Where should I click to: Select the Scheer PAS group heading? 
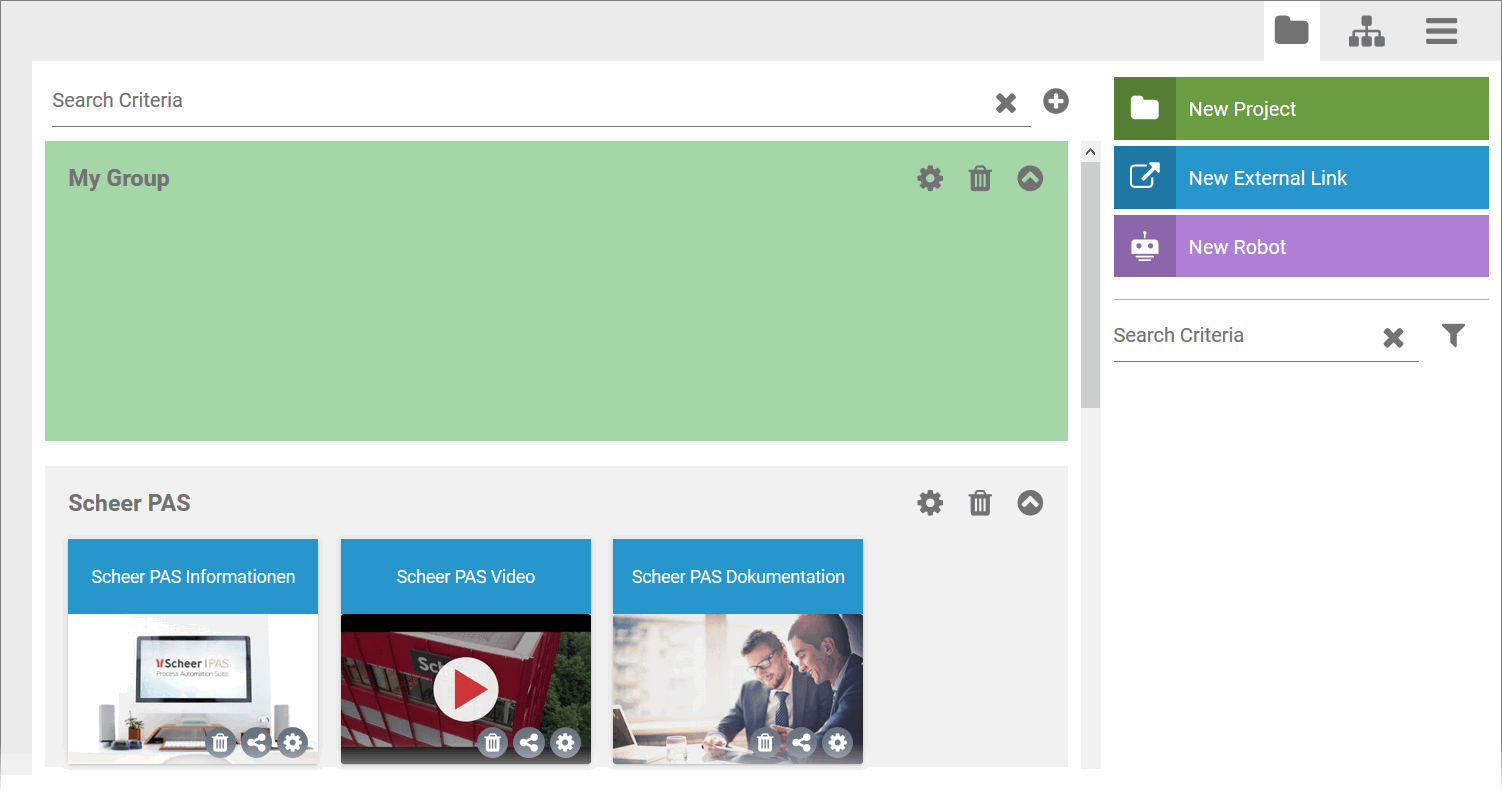pos(129,503)
